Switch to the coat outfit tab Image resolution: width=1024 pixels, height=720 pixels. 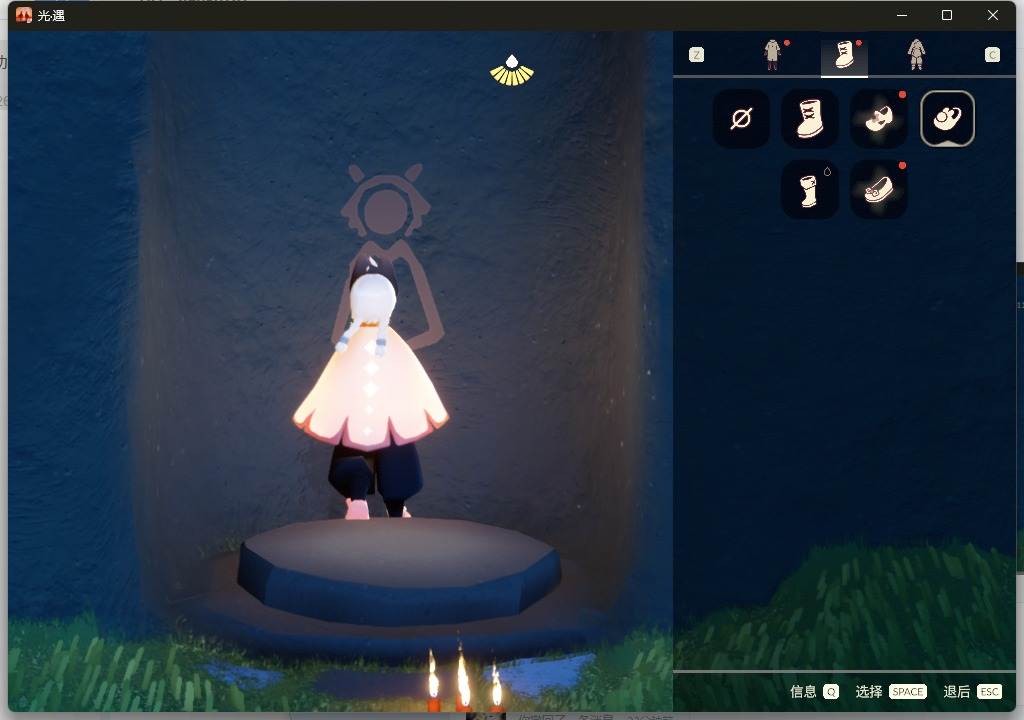[x=773, y=54]
